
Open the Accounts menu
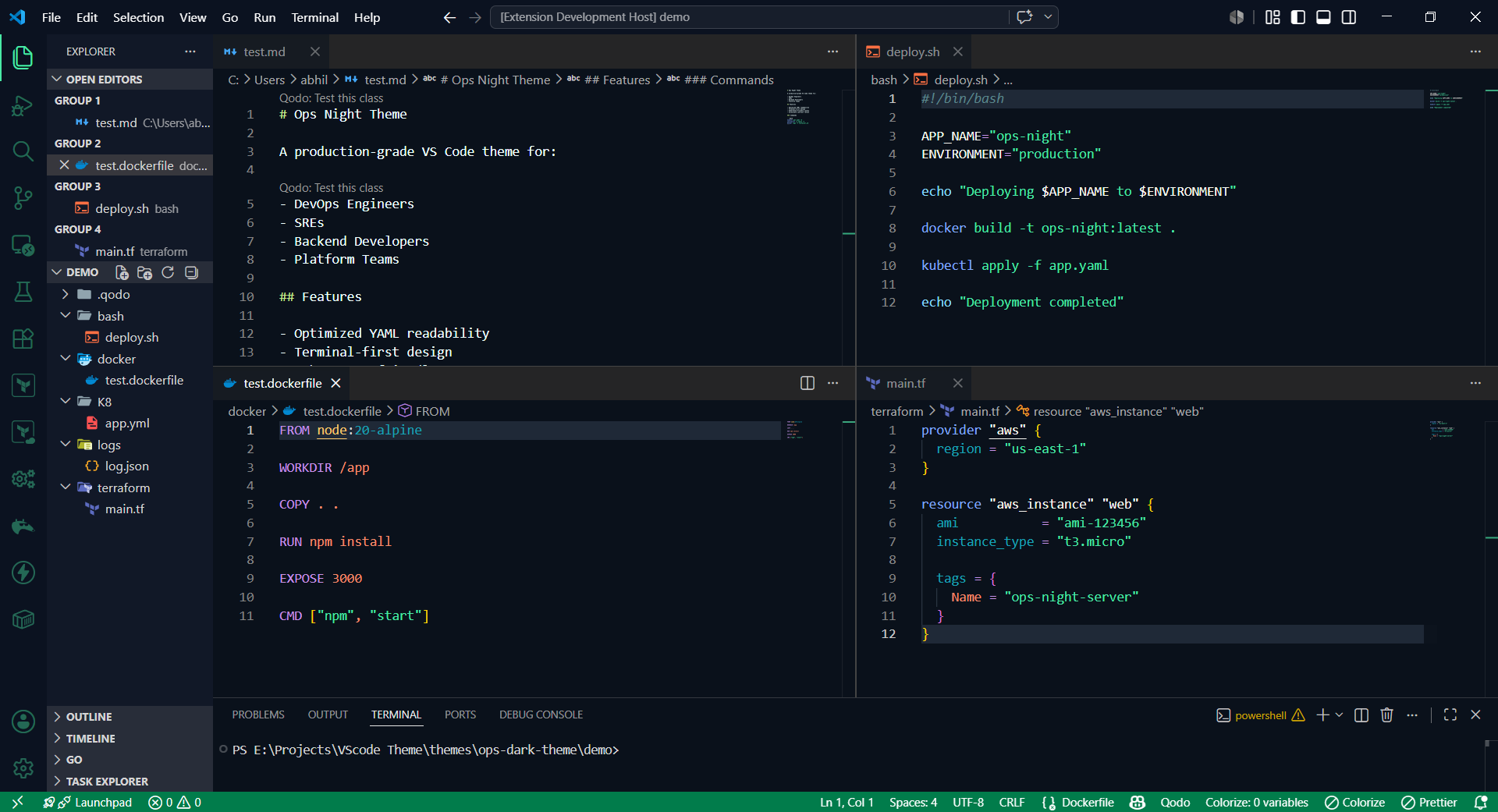click(x=23, y=722)
